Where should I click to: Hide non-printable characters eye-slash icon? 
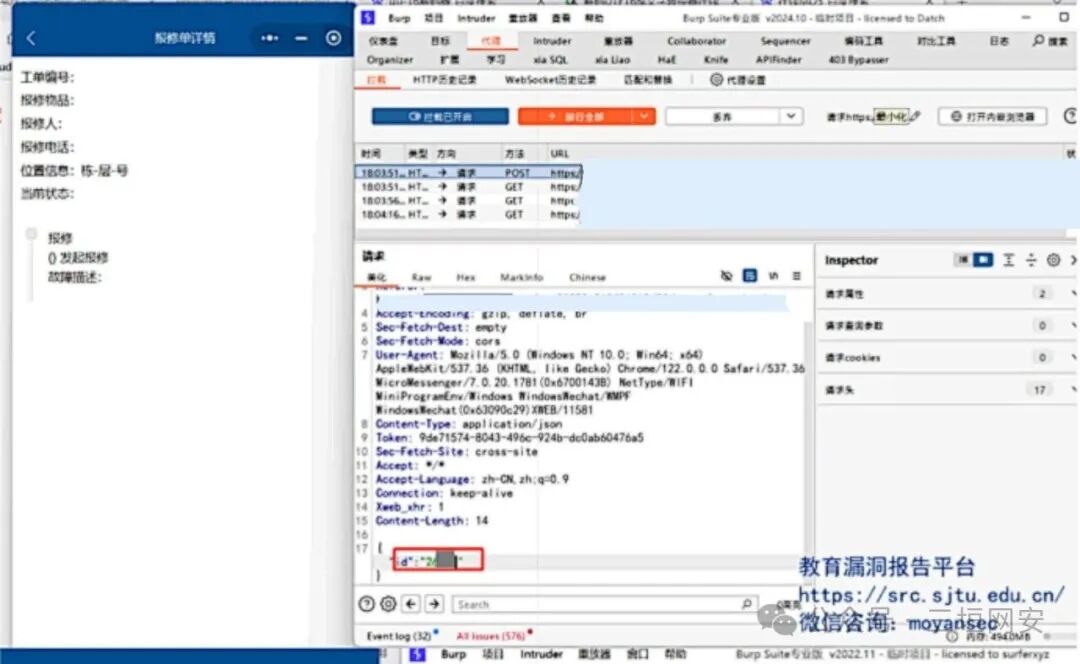click(726, 276)
